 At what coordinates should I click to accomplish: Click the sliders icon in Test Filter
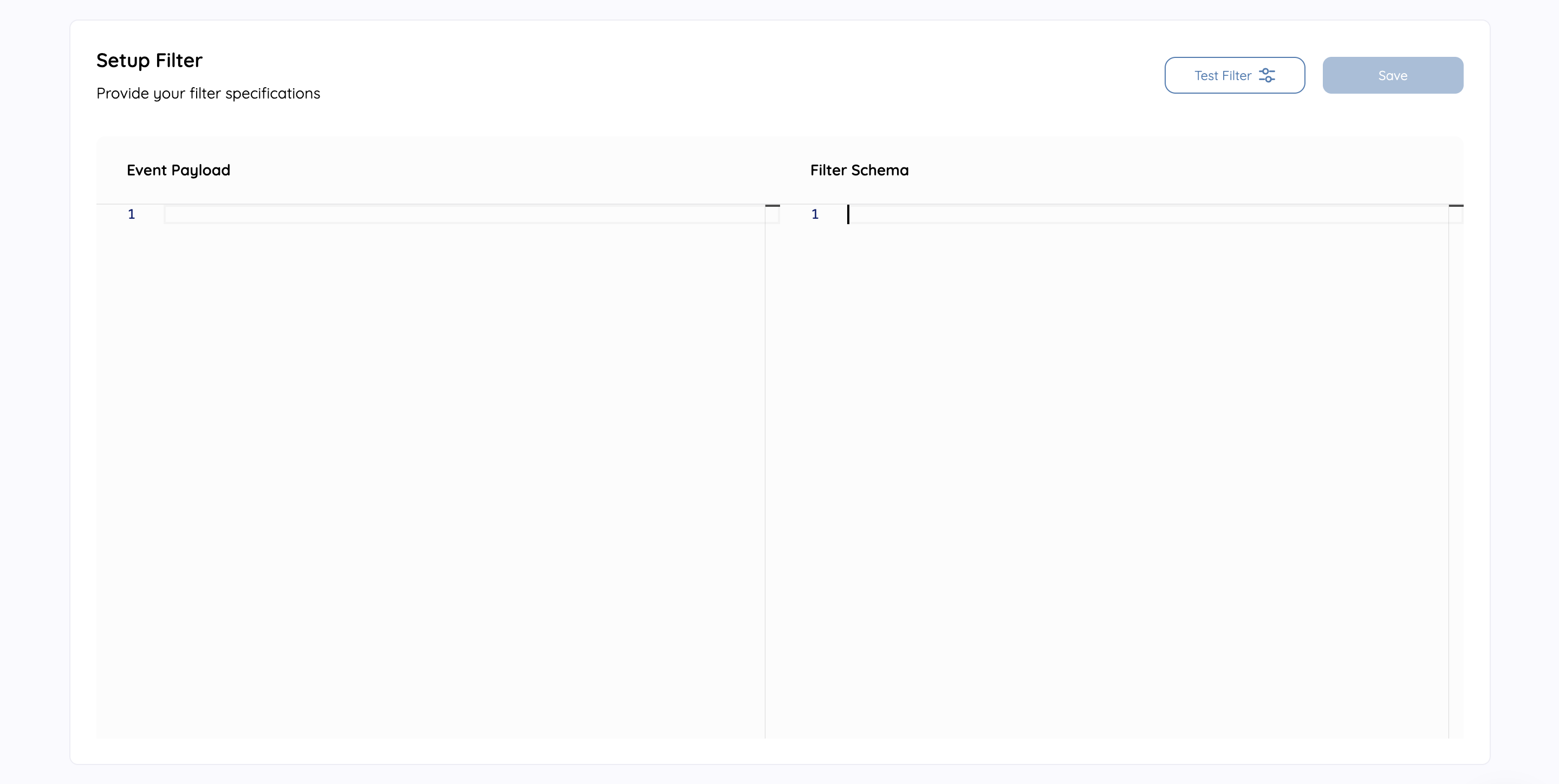(1266, 75)
